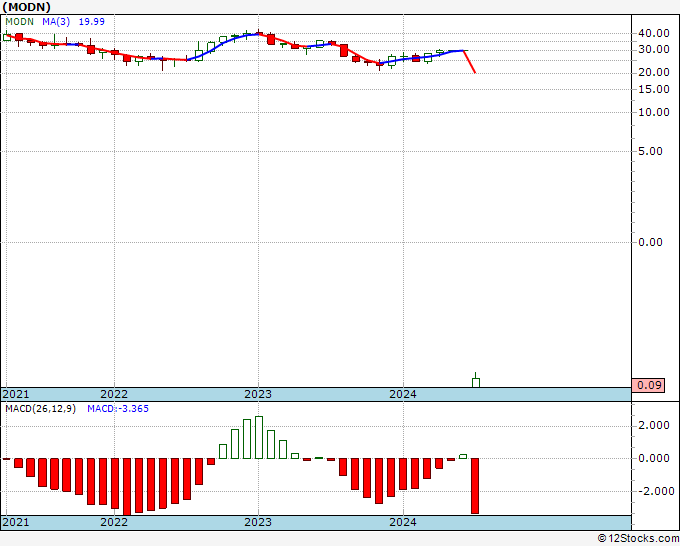
Task: Click the 12Stocks.com copyright text
Action: point(638,539)
